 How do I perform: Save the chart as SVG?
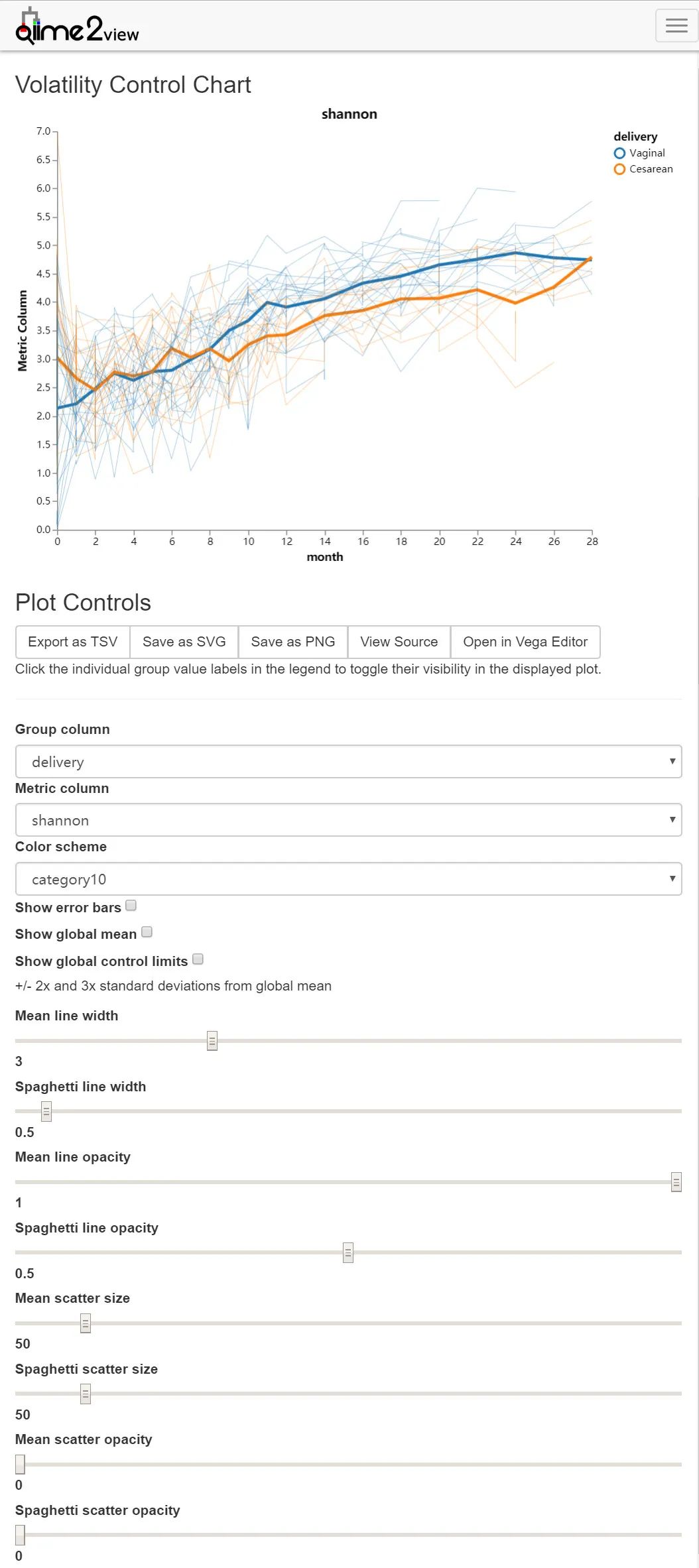coord(184,642)
